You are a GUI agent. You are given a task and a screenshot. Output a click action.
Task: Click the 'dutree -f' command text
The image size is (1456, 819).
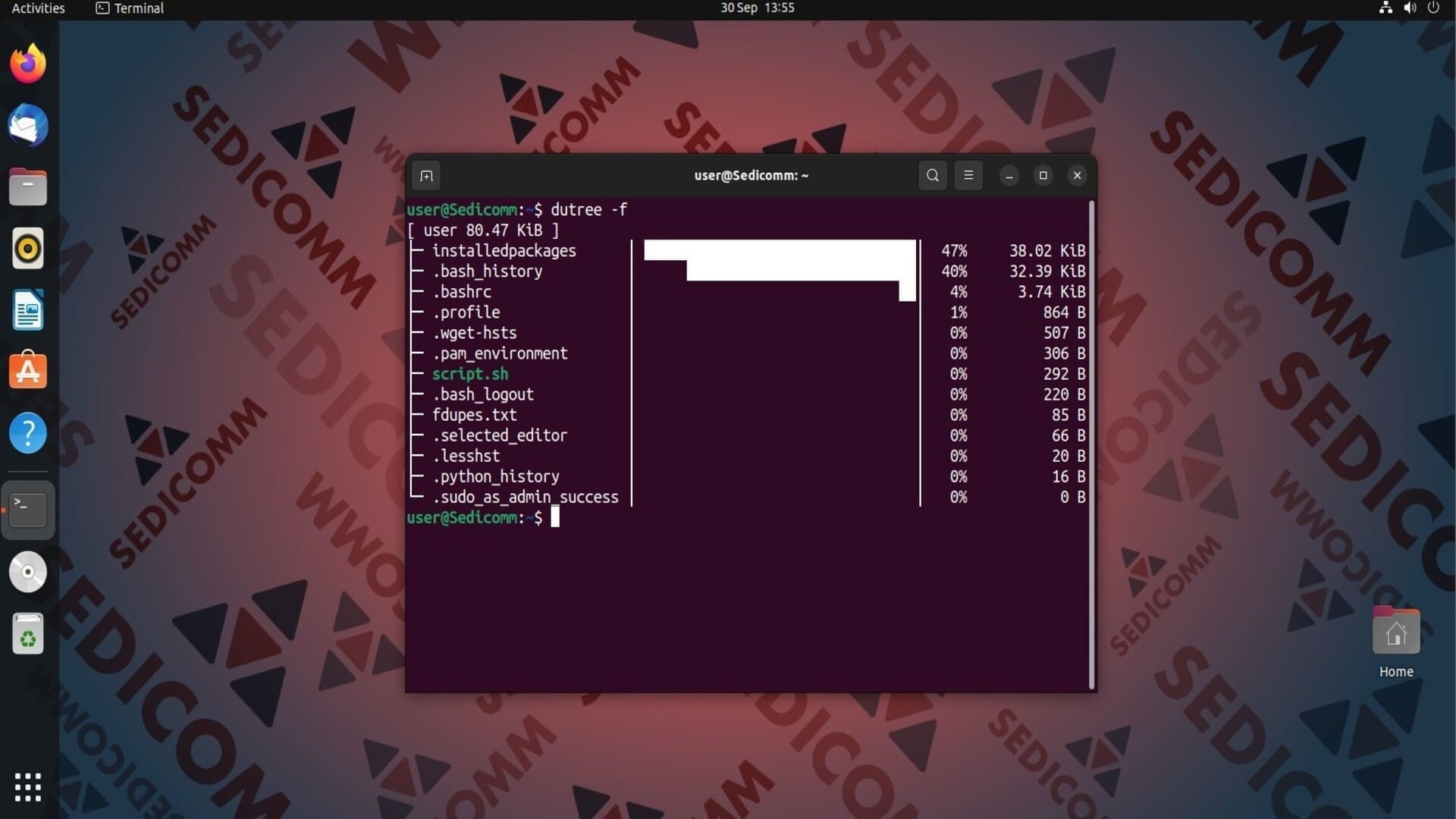588,210
